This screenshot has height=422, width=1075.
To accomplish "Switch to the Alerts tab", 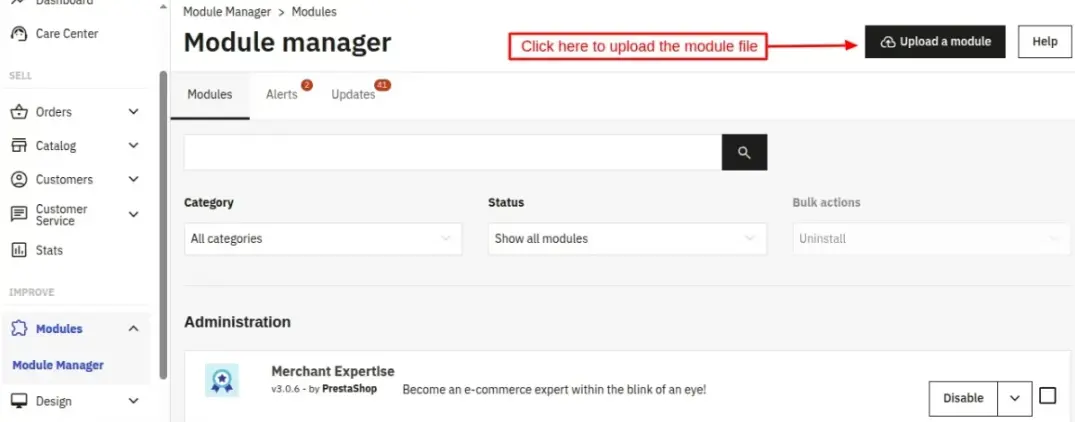I will pos(282,95).
